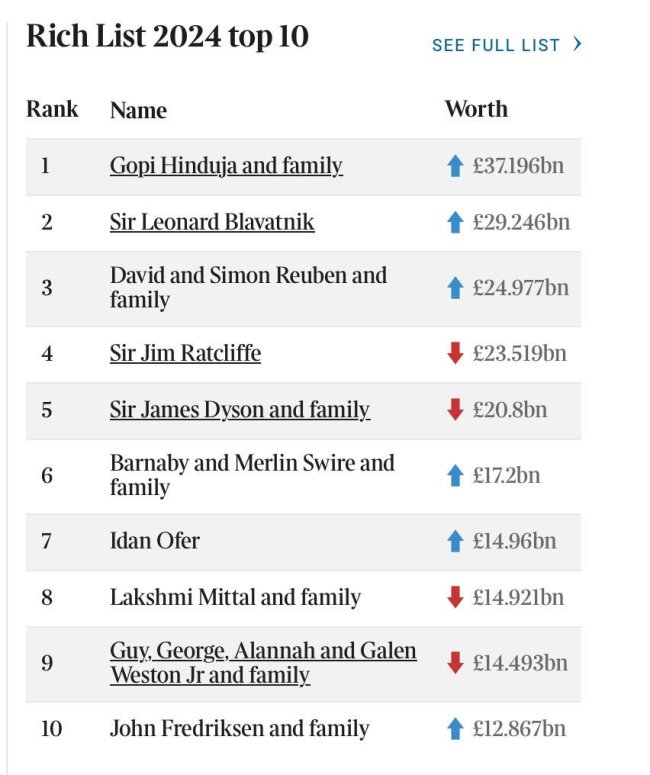Click blue up arrow beside £17.2bn
The height and width of the screenshot is (775, 650).
click(455, 475)
